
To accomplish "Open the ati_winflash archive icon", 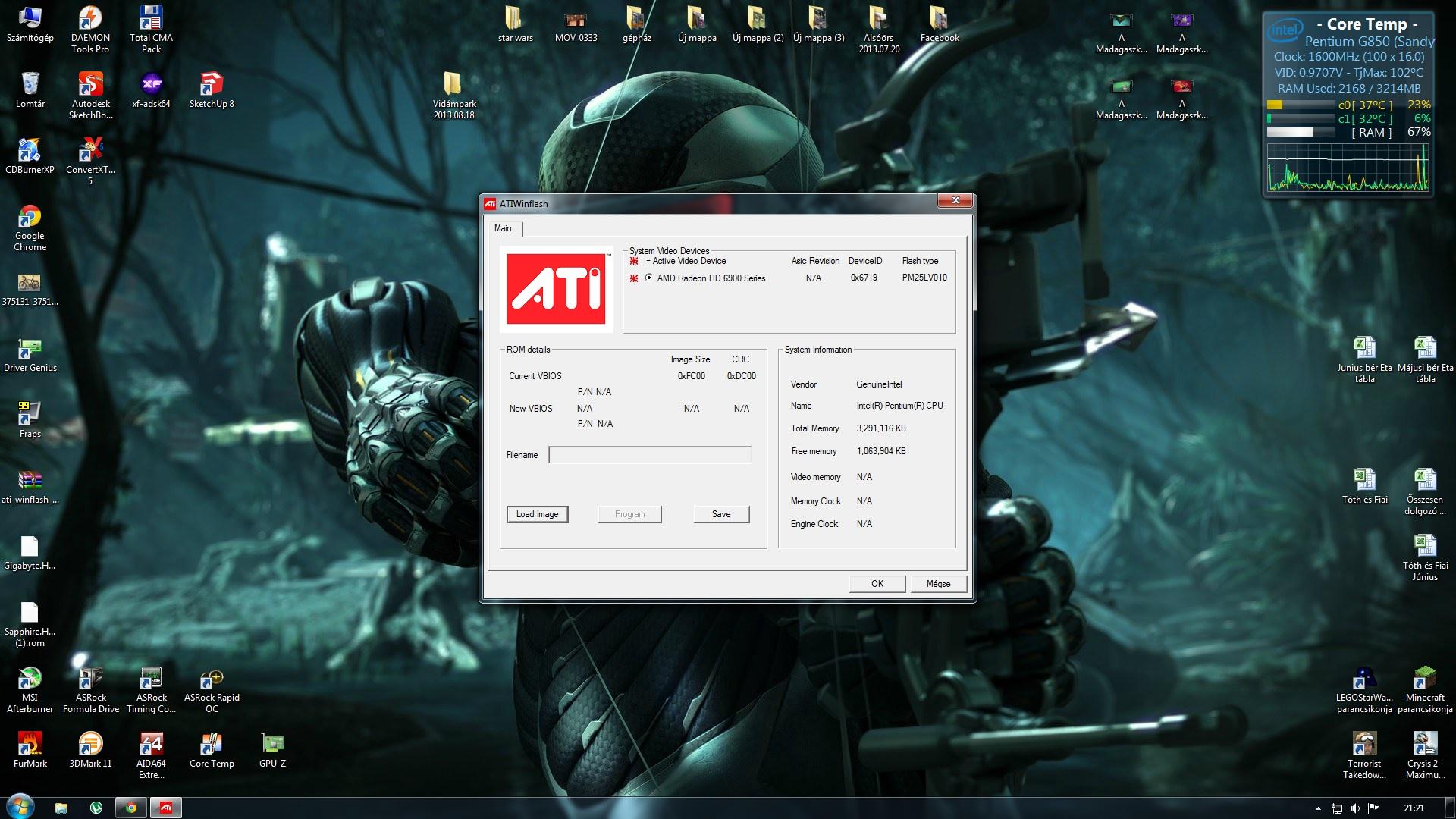I will point(30,486).
